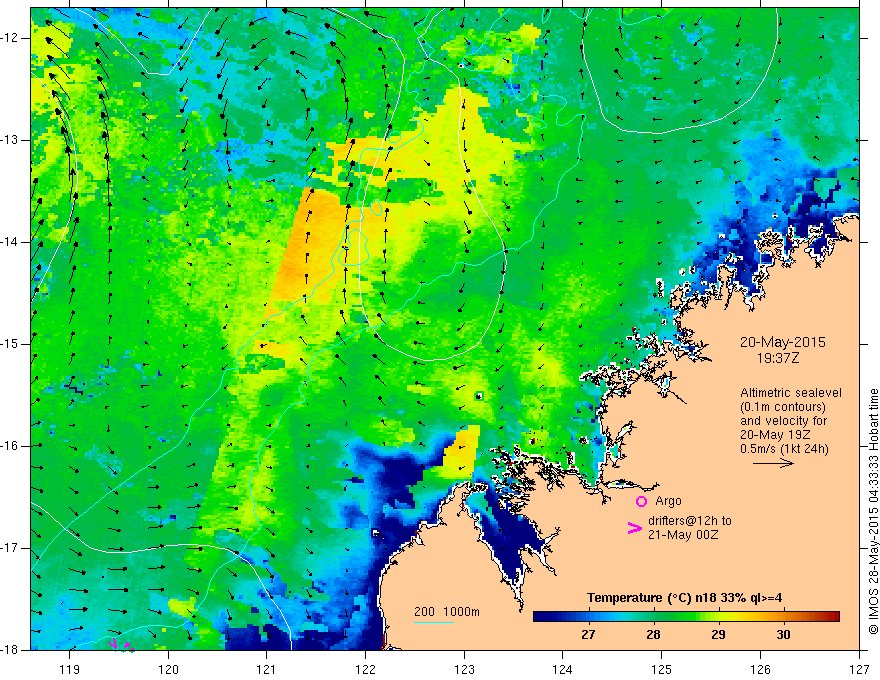Image resolution: width=880 pixels, height=680 pixels.
Task: Click the '19:37Z' time text
Action: tap(777, 357)
